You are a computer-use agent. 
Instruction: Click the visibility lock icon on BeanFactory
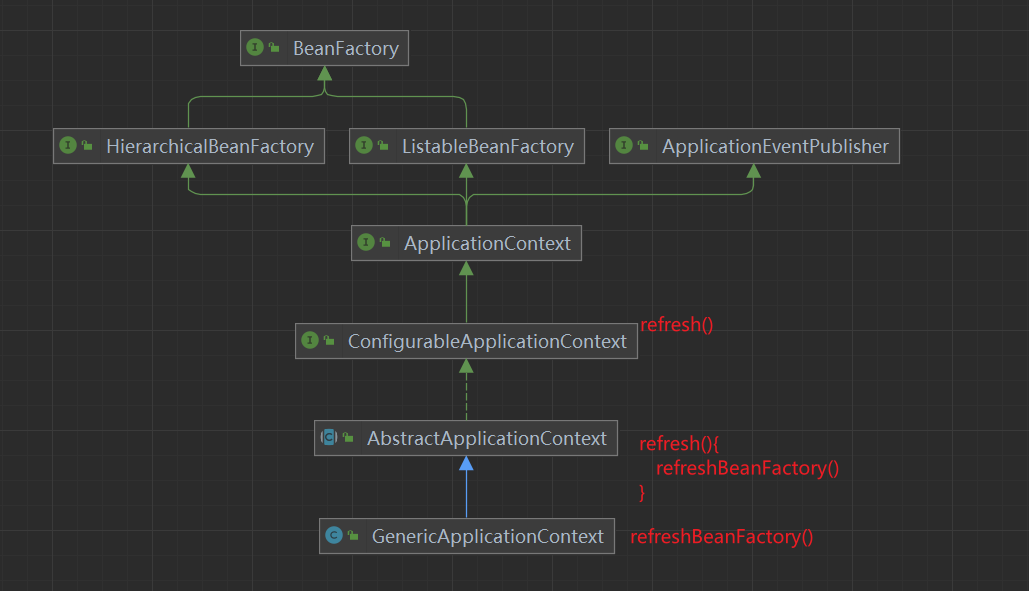point(274,47)
